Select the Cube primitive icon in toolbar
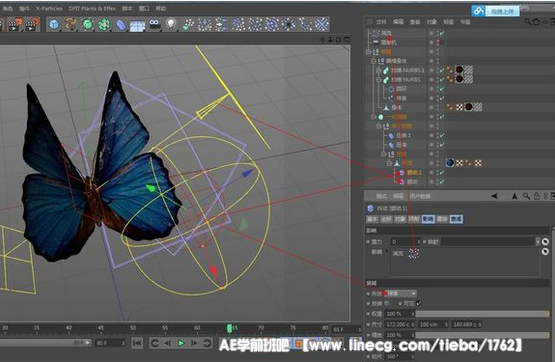555x362 pixels. (x=54, y=24)
